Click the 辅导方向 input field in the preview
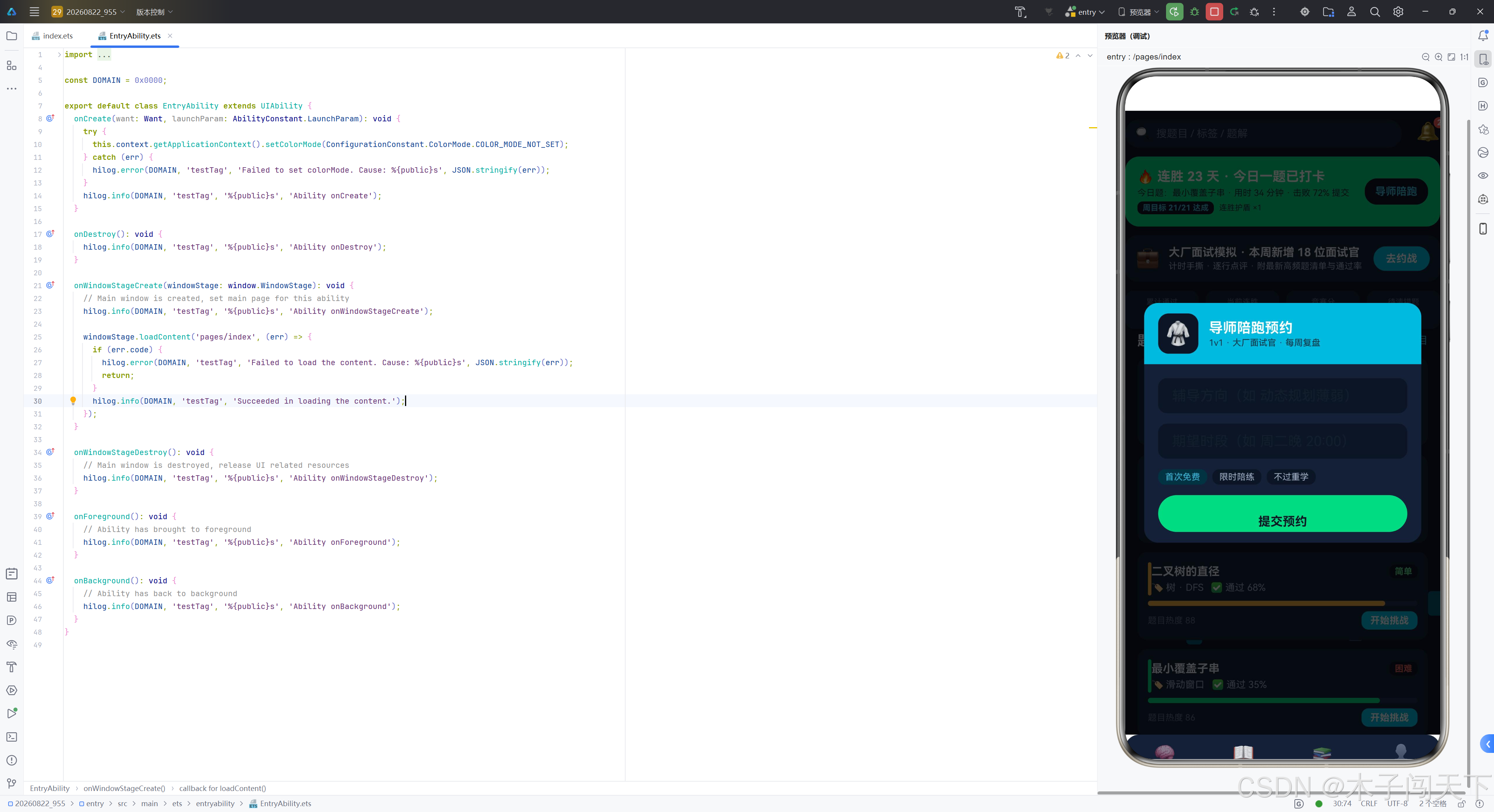 point(1282,396)
